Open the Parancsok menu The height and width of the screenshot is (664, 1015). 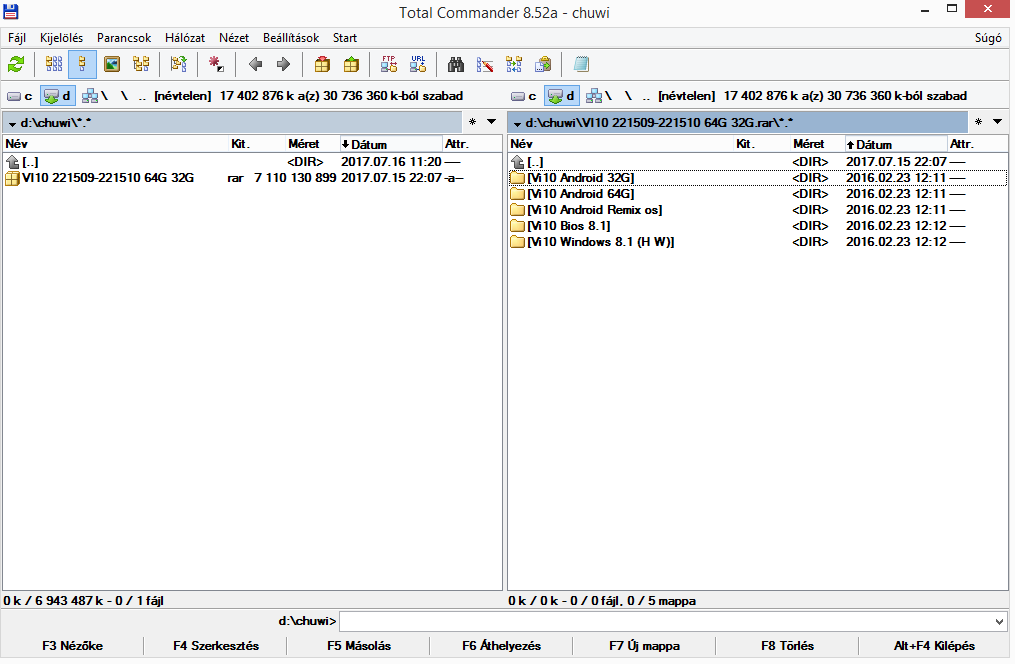click(x=124, y=38)
